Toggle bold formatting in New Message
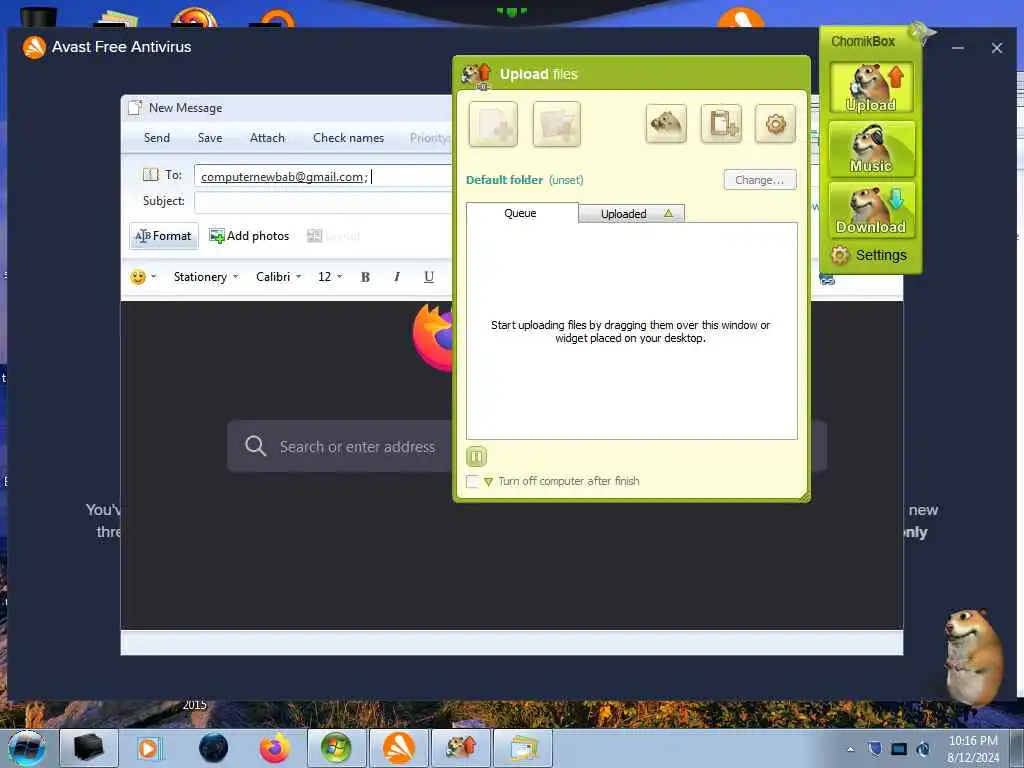The image size is (1024, 768). point(365,277)
